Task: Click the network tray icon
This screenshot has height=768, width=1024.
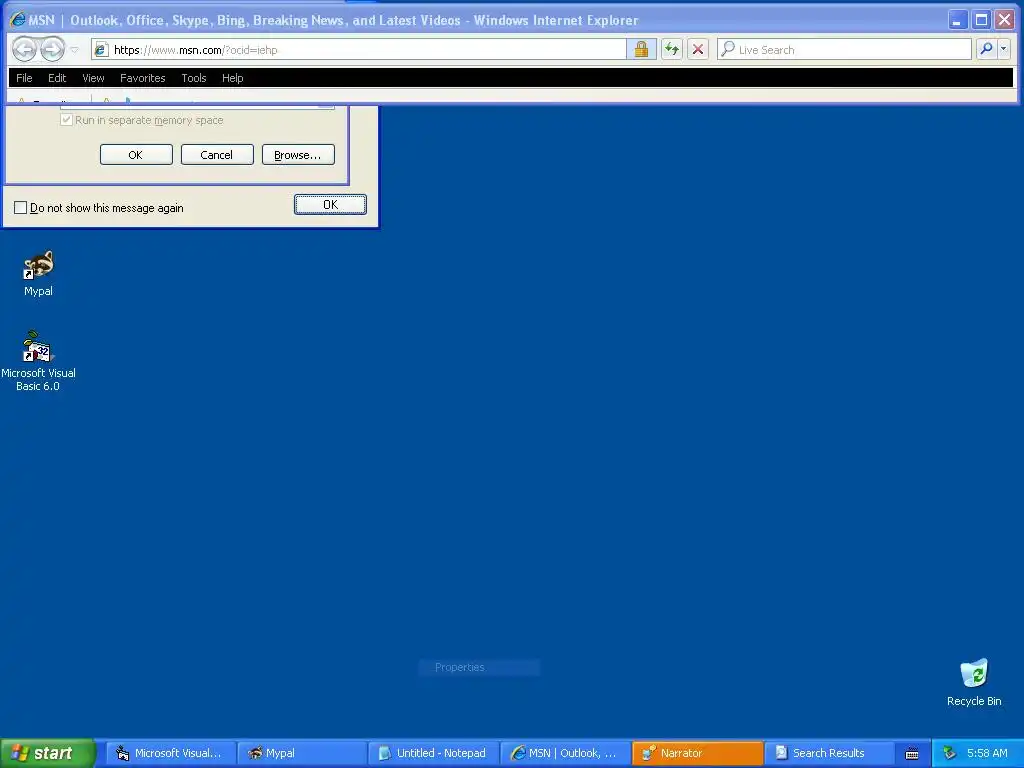Action: pos(950,753)
